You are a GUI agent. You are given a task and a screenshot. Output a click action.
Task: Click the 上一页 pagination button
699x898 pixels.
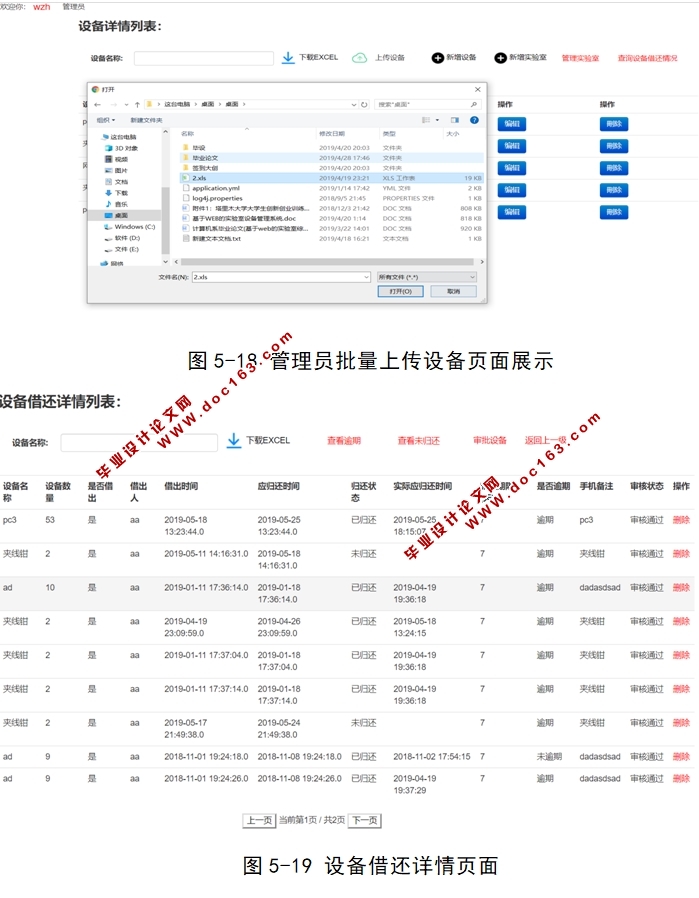click(x=259, y=821)
